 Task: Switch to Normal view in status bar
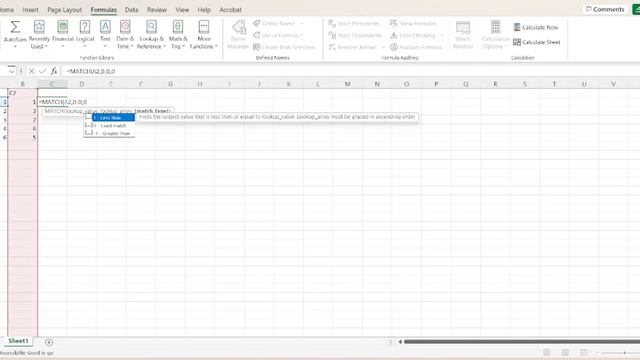tap(547, 353)
